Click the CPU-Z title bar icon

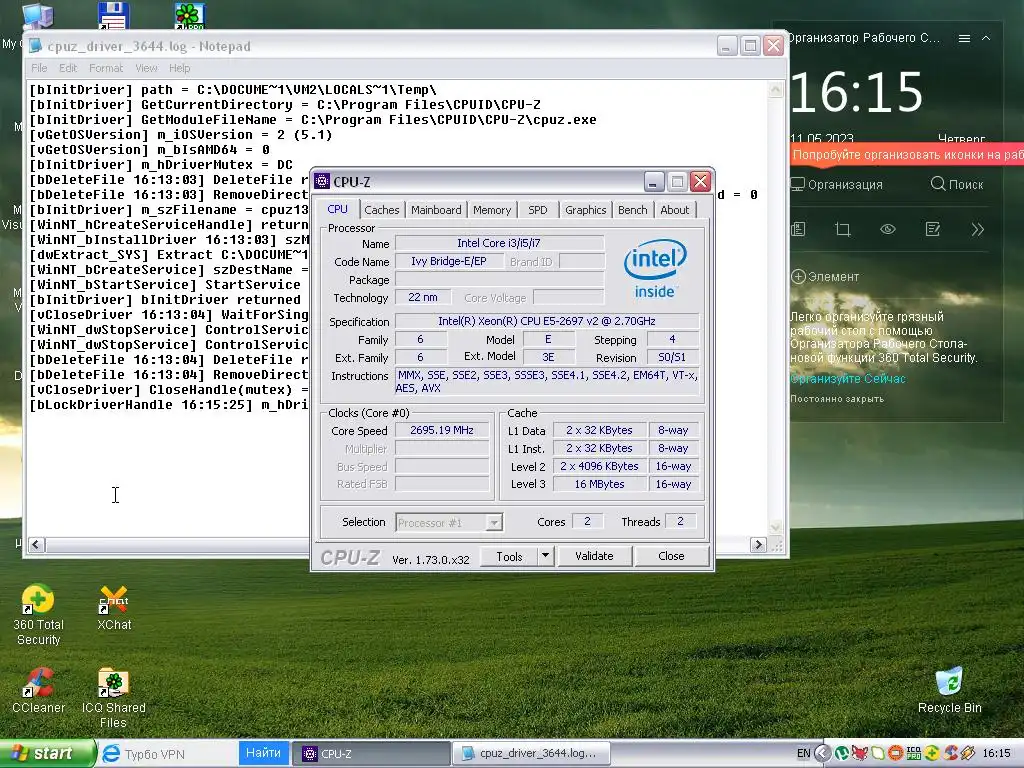(322, 181)
